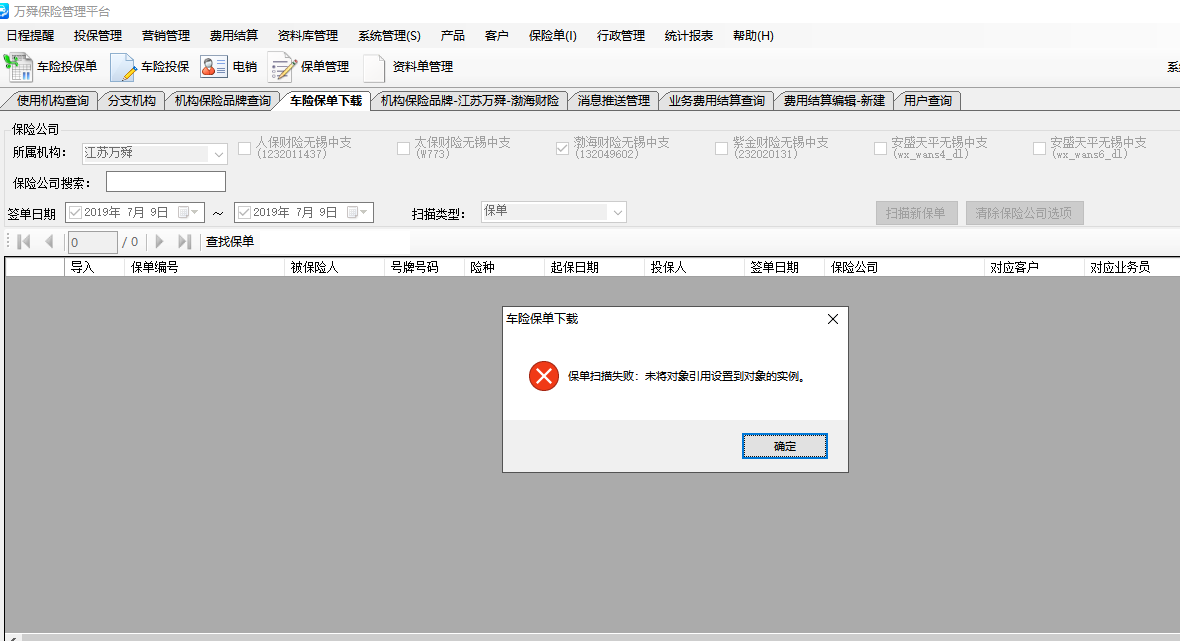Toggle 安盛天平无锡中支 wx_wans6_dl checkbox

[x=1039, y=149]
